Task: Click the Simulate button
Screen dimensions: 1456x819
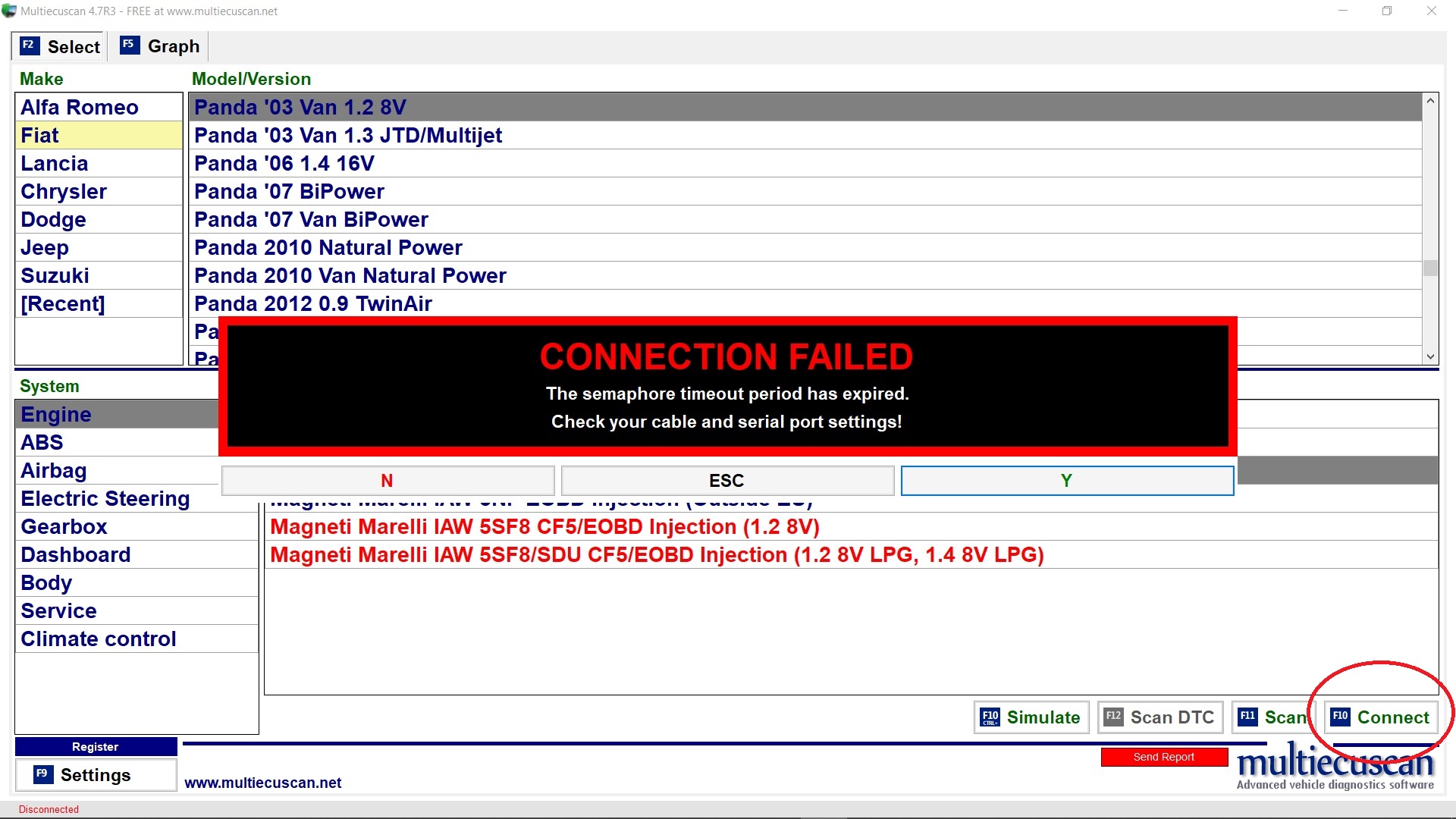Action: [1031, 717]
